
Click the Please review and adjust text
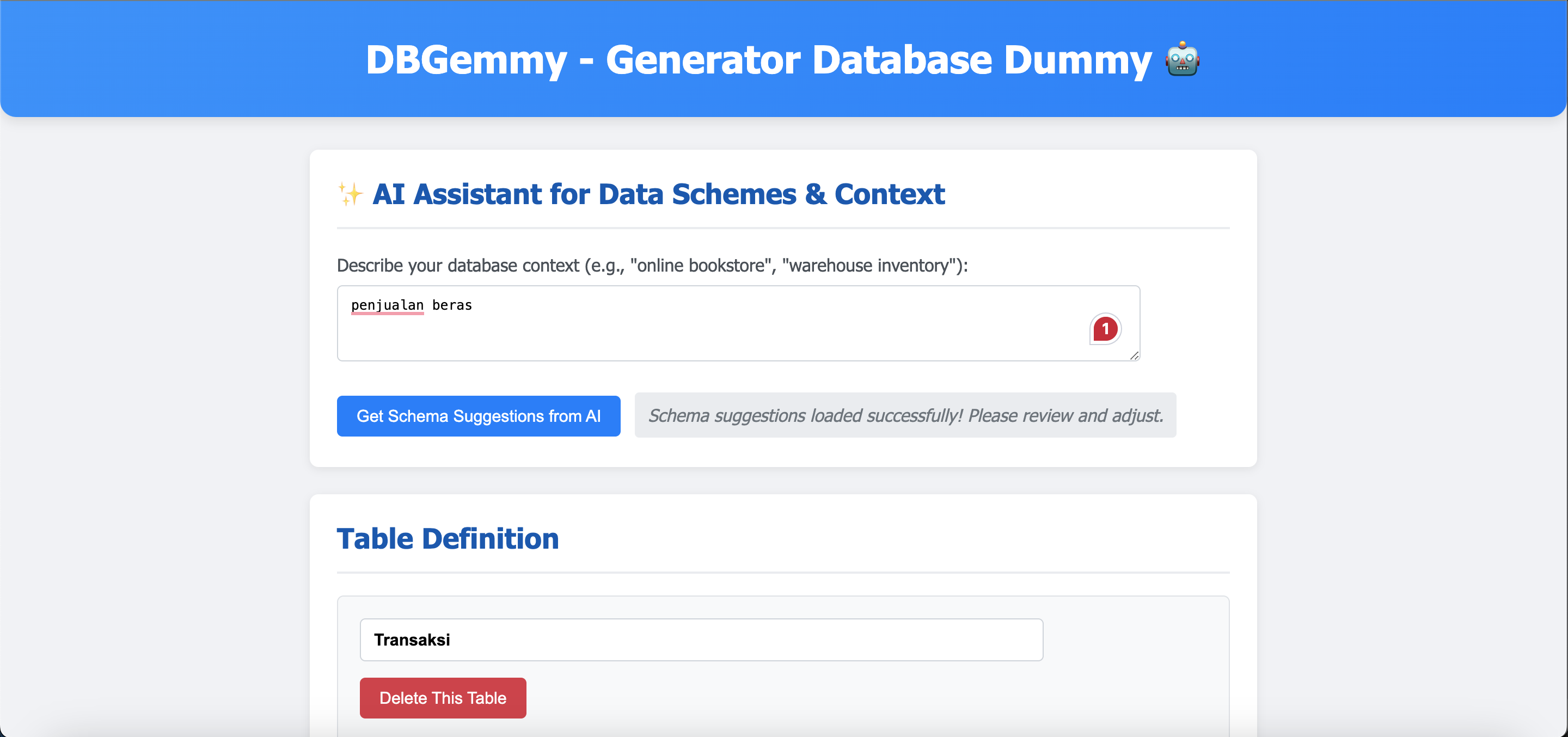[1065, 416]
